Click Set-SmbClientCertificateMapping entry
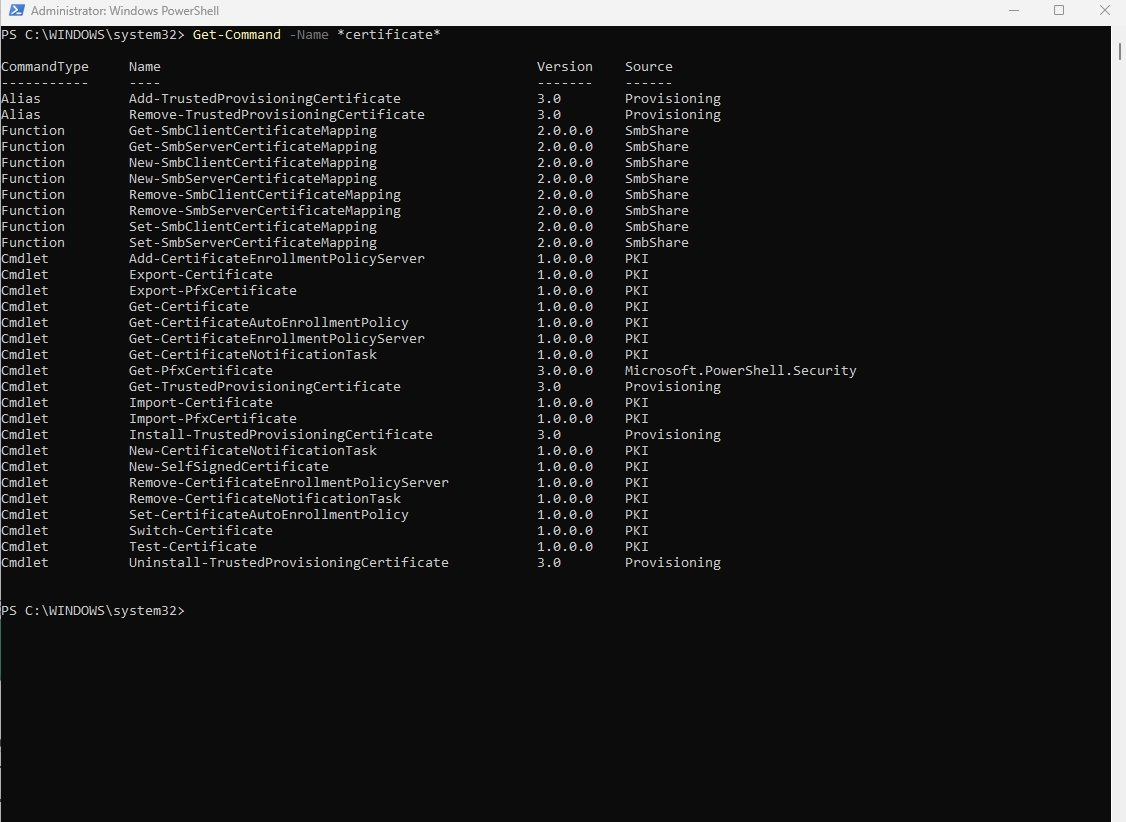Image resolution: width=1126 pixels, height=822 pixels. [x=253, y=227]
